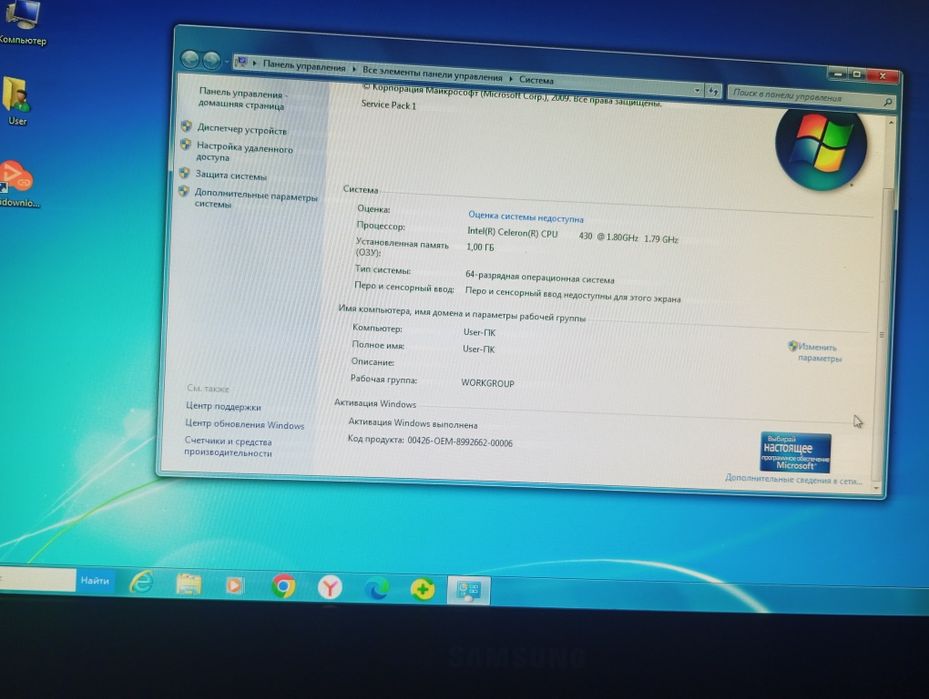This screenshot has width=929, height=699.
Task: Click the Back navigation arrow button
Action: click(x=190, y=59)
